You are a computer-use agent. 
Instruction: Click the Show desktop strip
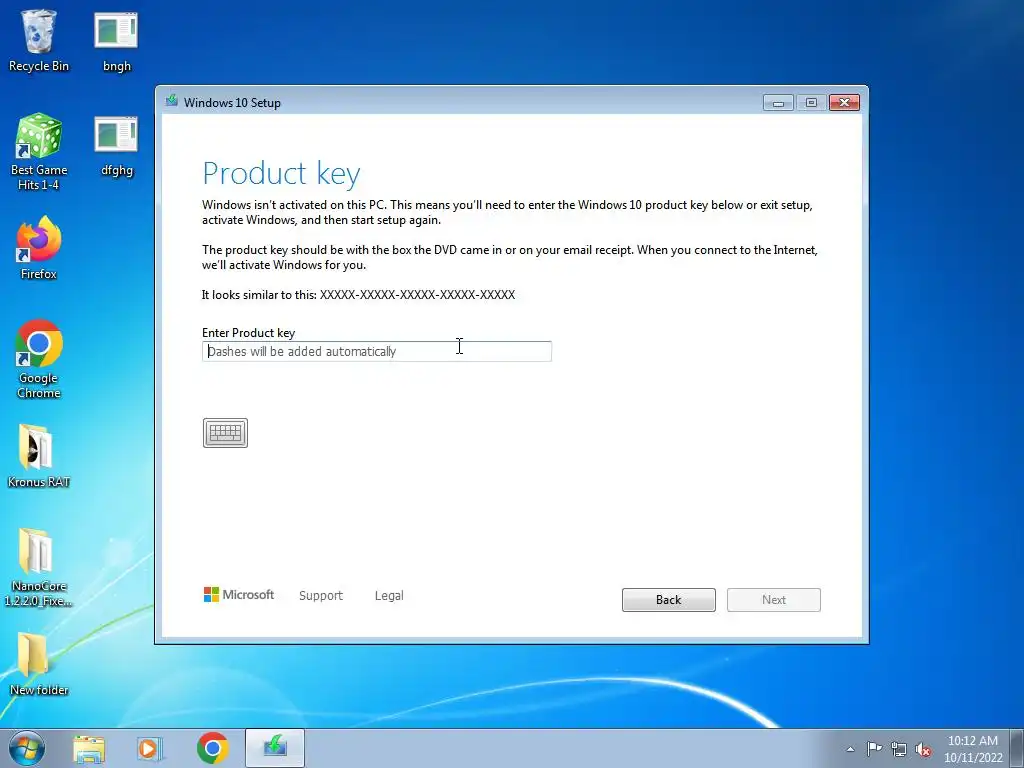point(1016,748)
